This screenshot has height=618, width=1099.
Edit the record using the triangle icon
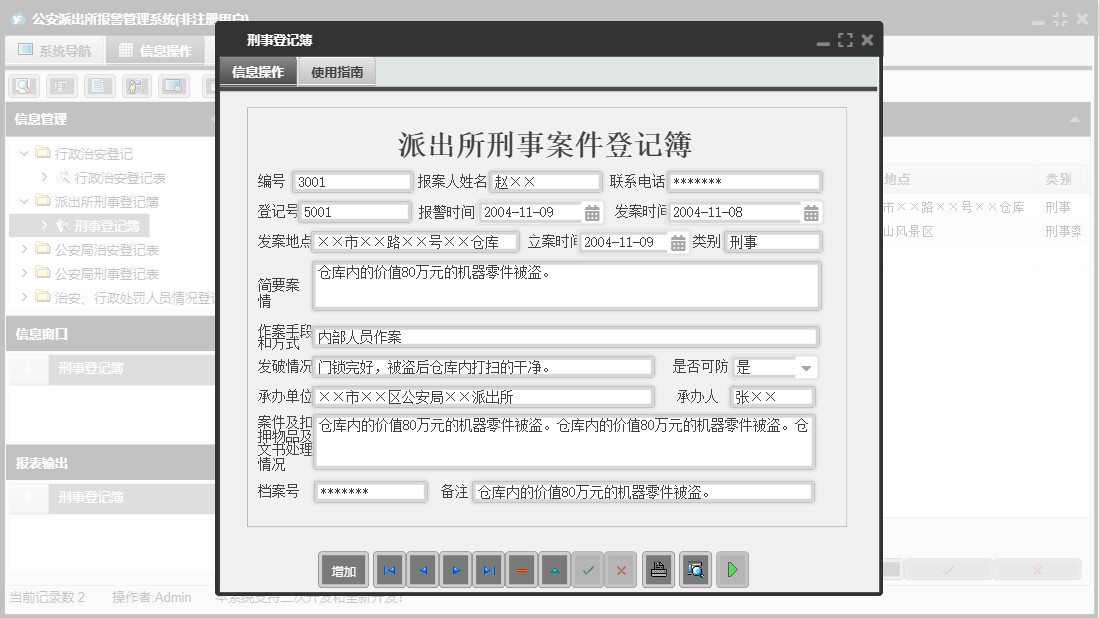pos(555,570)
